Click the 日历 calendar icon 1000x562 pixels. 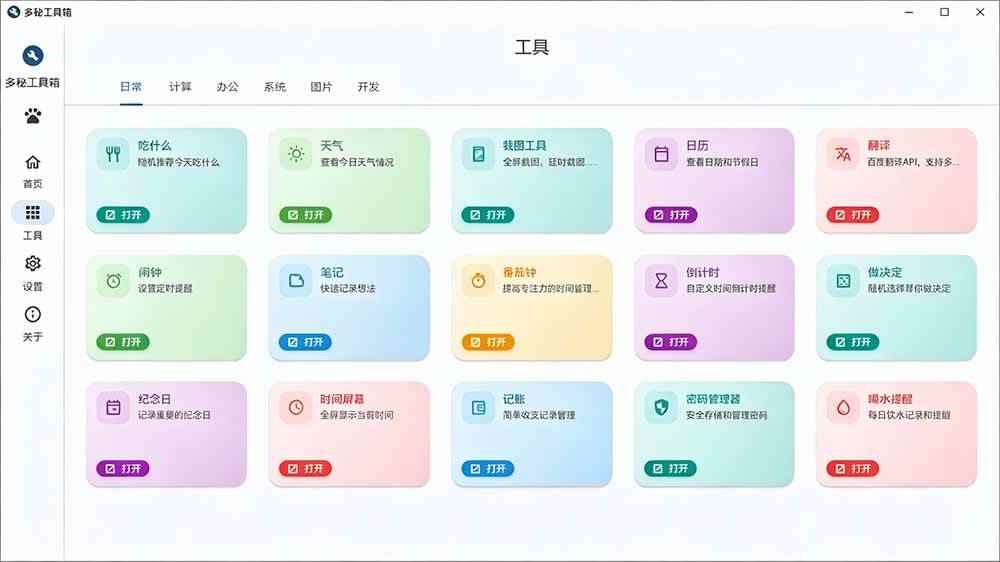(x=661, y=154)
